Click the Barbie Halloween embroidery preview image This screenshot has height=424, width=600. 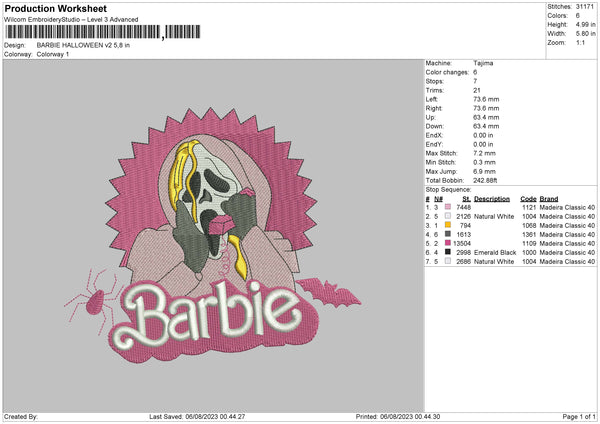(x=213, y=235)
